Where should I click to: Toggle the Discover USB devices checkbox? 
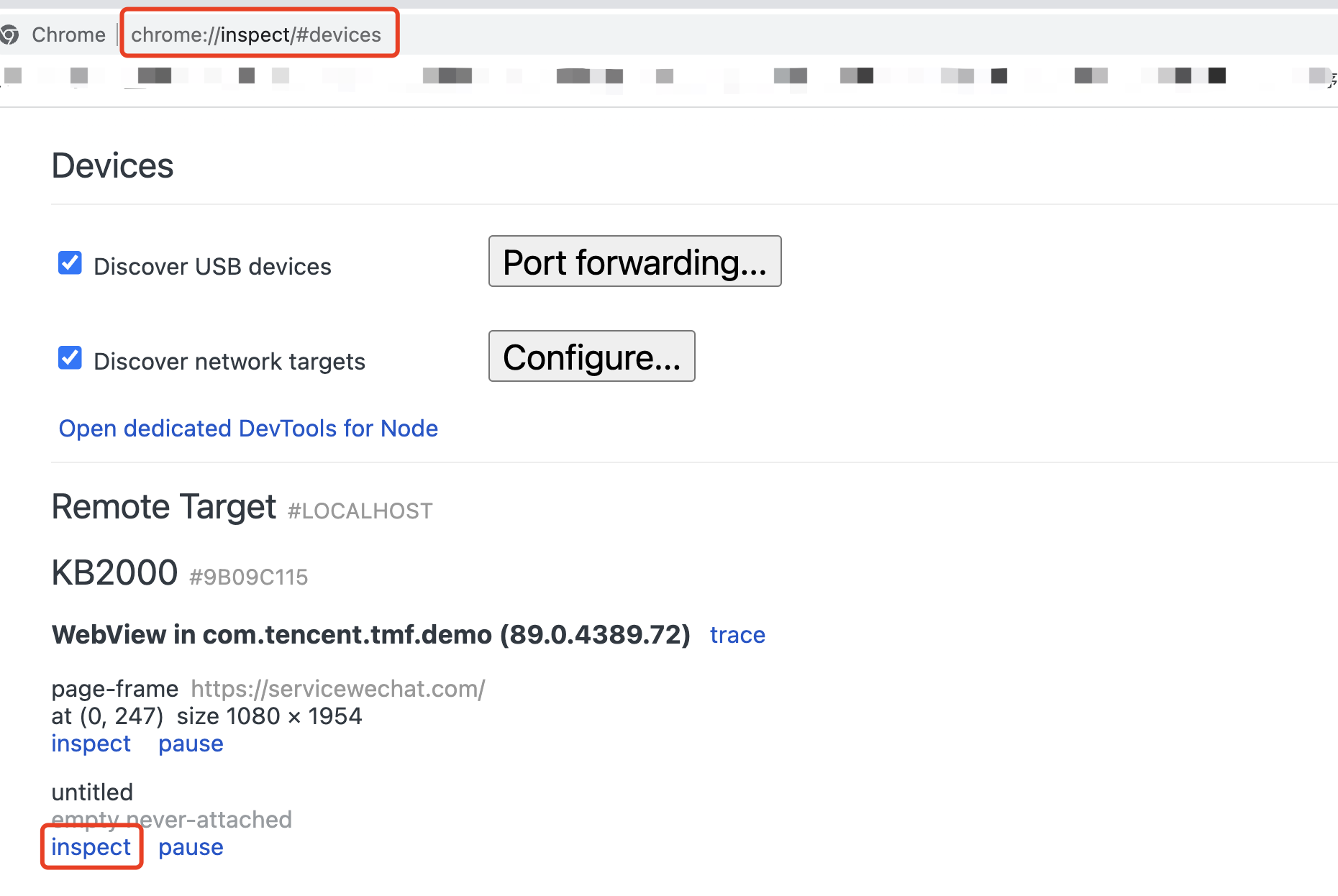click(70, 263)
